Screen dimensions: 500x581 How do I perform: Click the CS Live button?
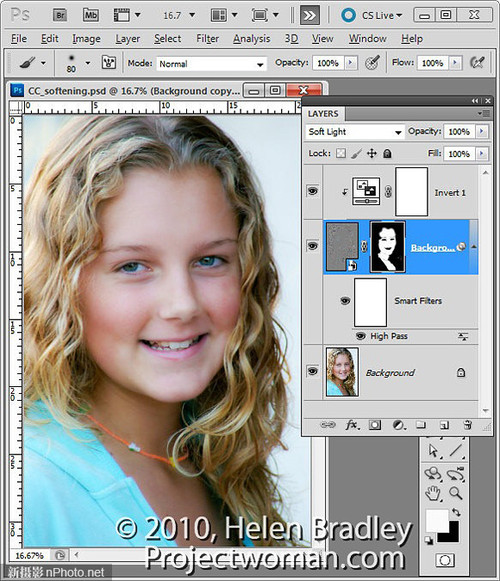click(x=371, y=16)
